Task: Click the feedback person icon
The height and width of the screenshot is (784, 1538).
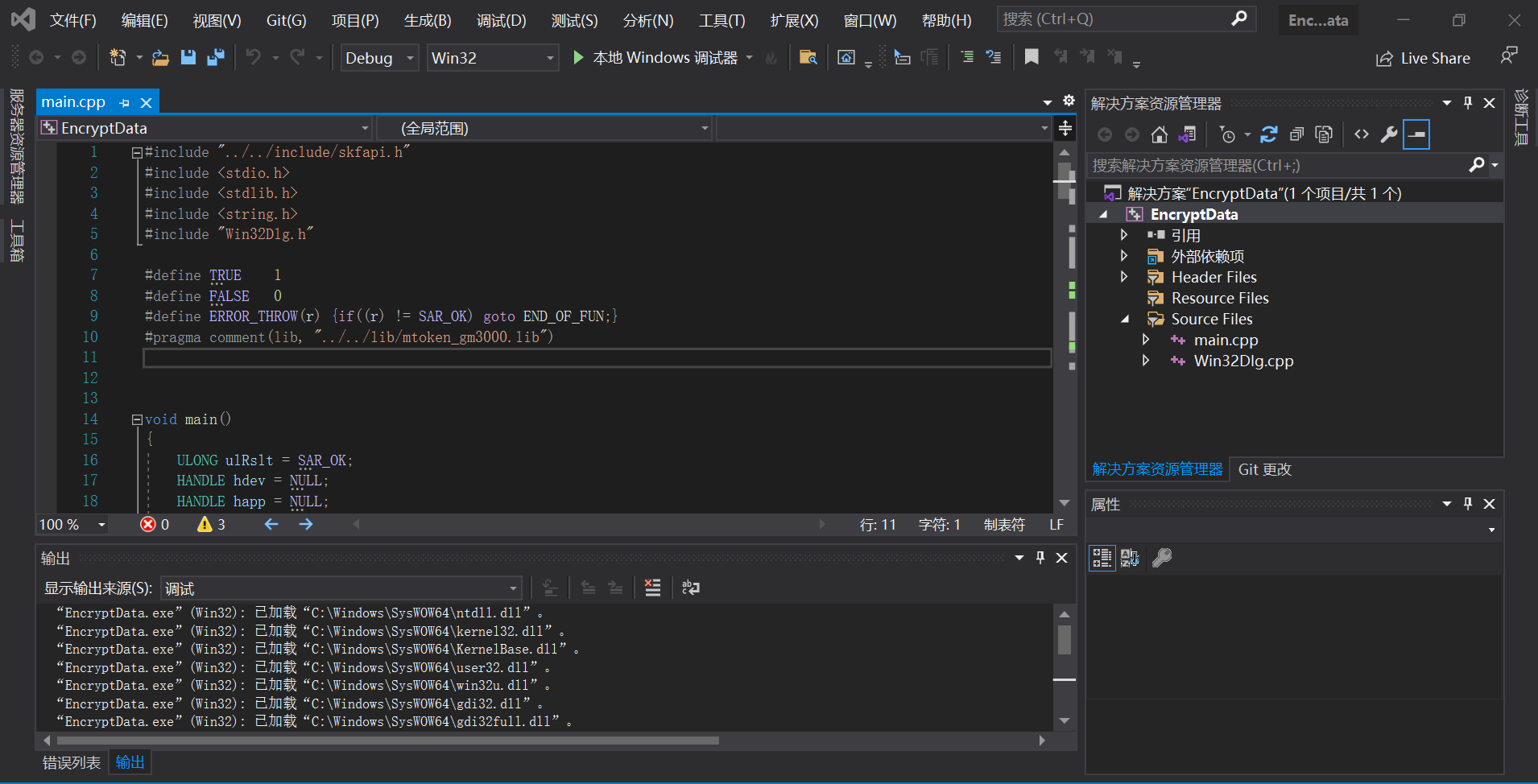Action: [x=1508, y=55]
